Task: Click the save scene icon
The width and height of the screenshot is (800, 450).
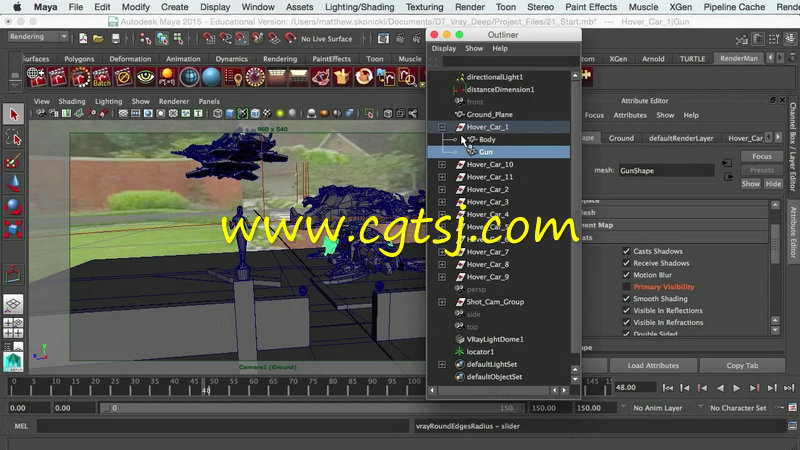Action: click(x=116, y=38)
